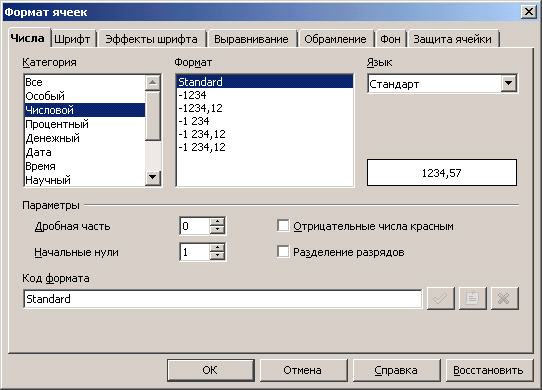Increase Дробная часть value with up arrow
Viewport: 542px width, 390px height.
point(217,222)
